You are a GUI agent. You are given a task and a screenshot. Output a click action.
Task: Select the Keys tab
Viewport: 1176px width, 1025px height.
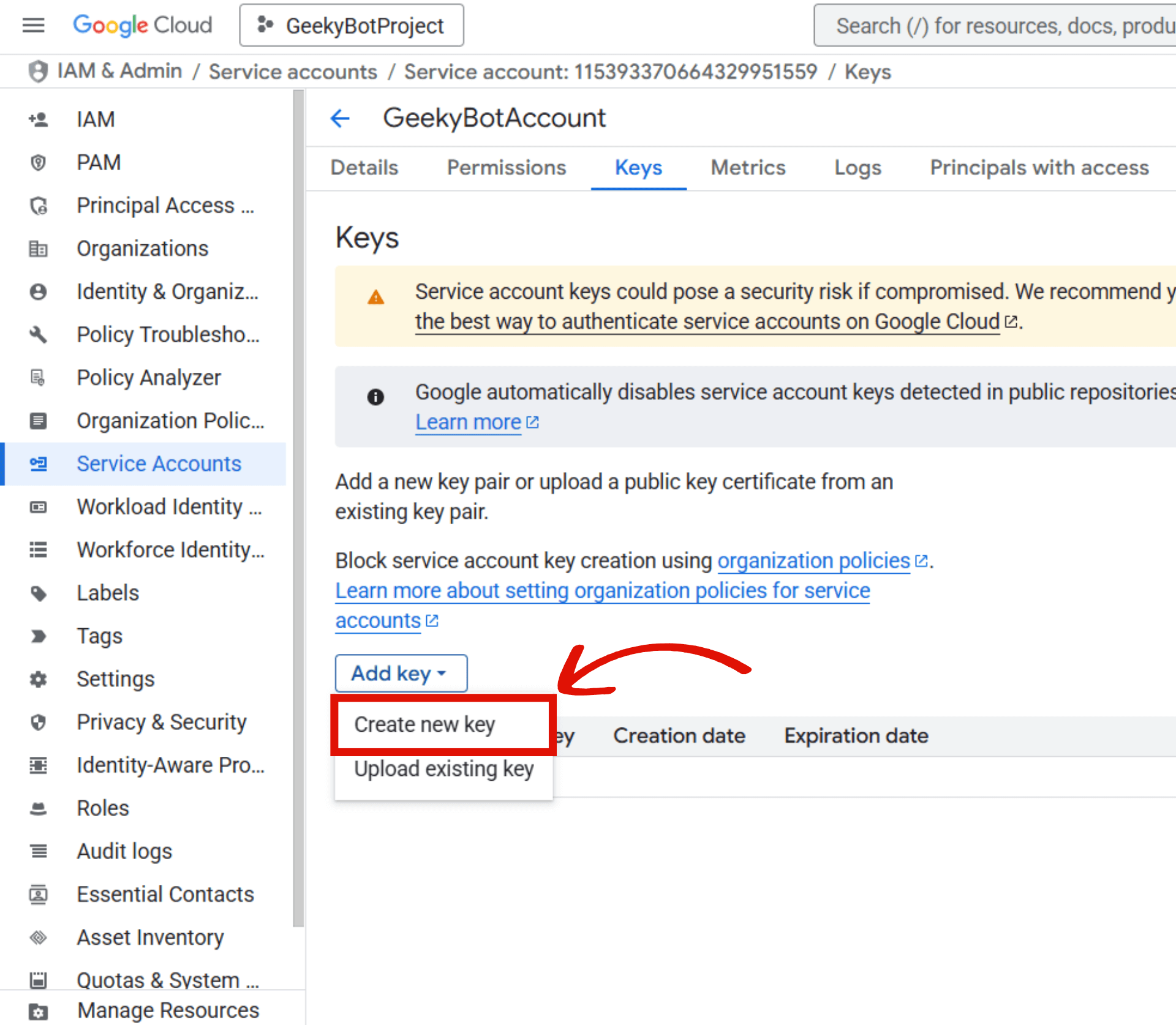[x=639, y=167]
